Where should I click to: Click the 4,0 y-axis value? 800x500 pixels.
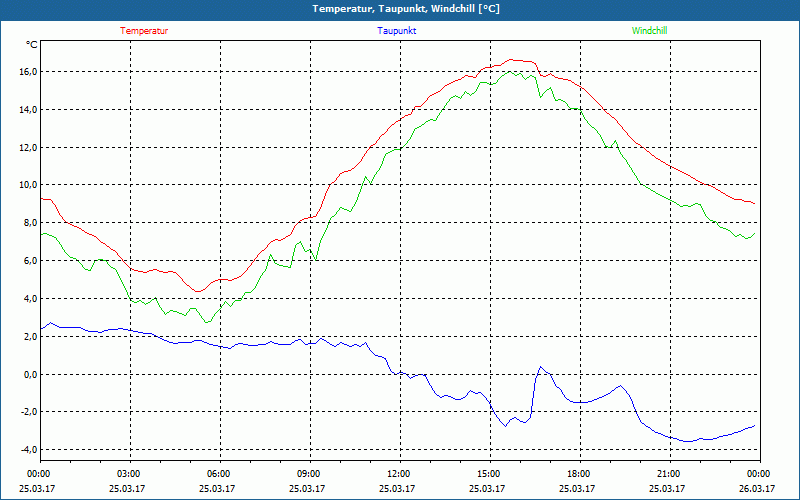click(31, 298)
